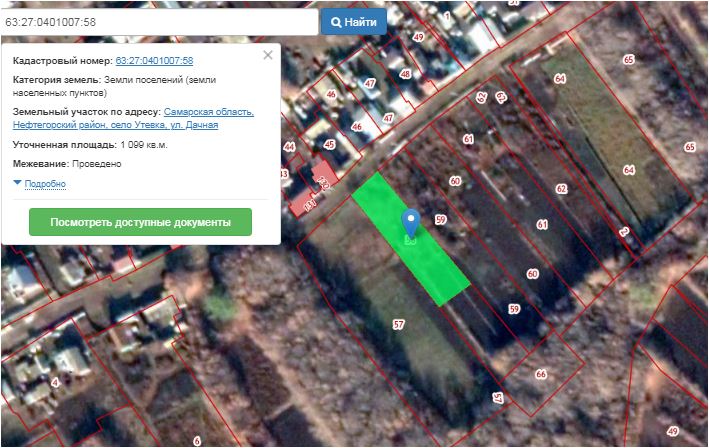Viewport: 709px width, 448px height.
Task: Click parcel label 4 at lower left
Action: pos(55,382)
